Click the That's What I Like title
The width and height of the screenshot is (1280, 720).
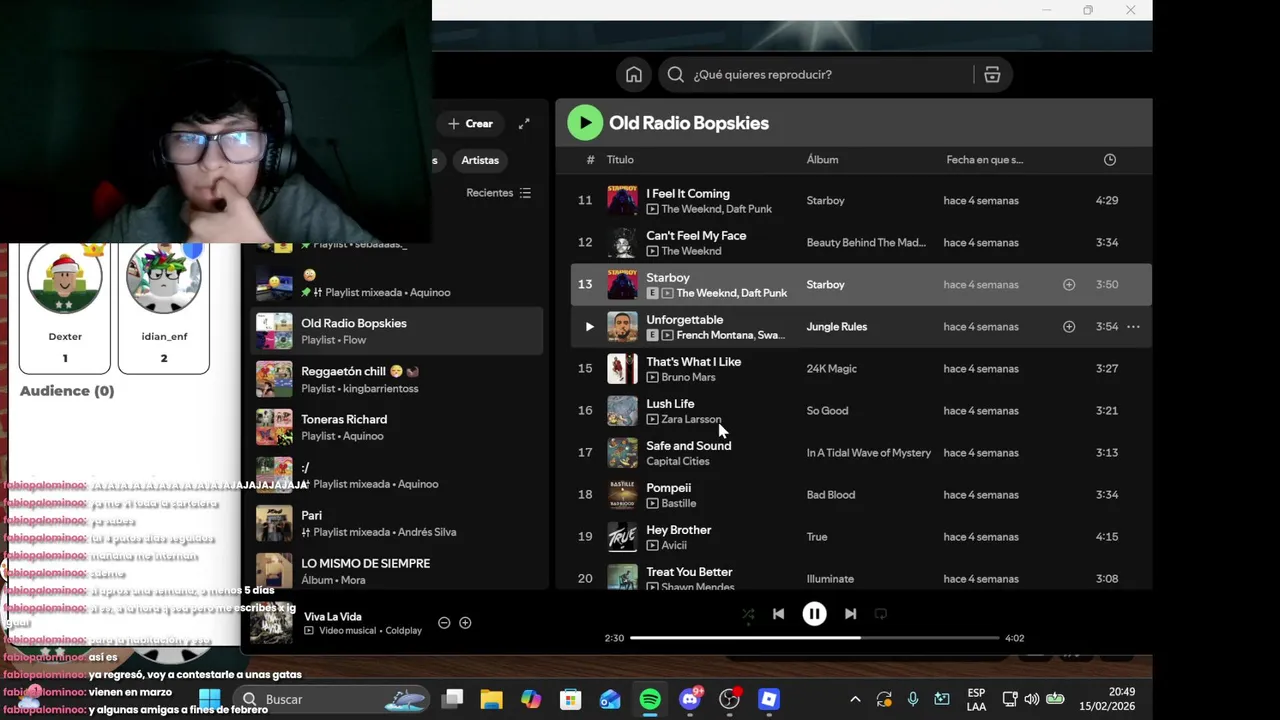pyautogui.click(x=694, y=362)
